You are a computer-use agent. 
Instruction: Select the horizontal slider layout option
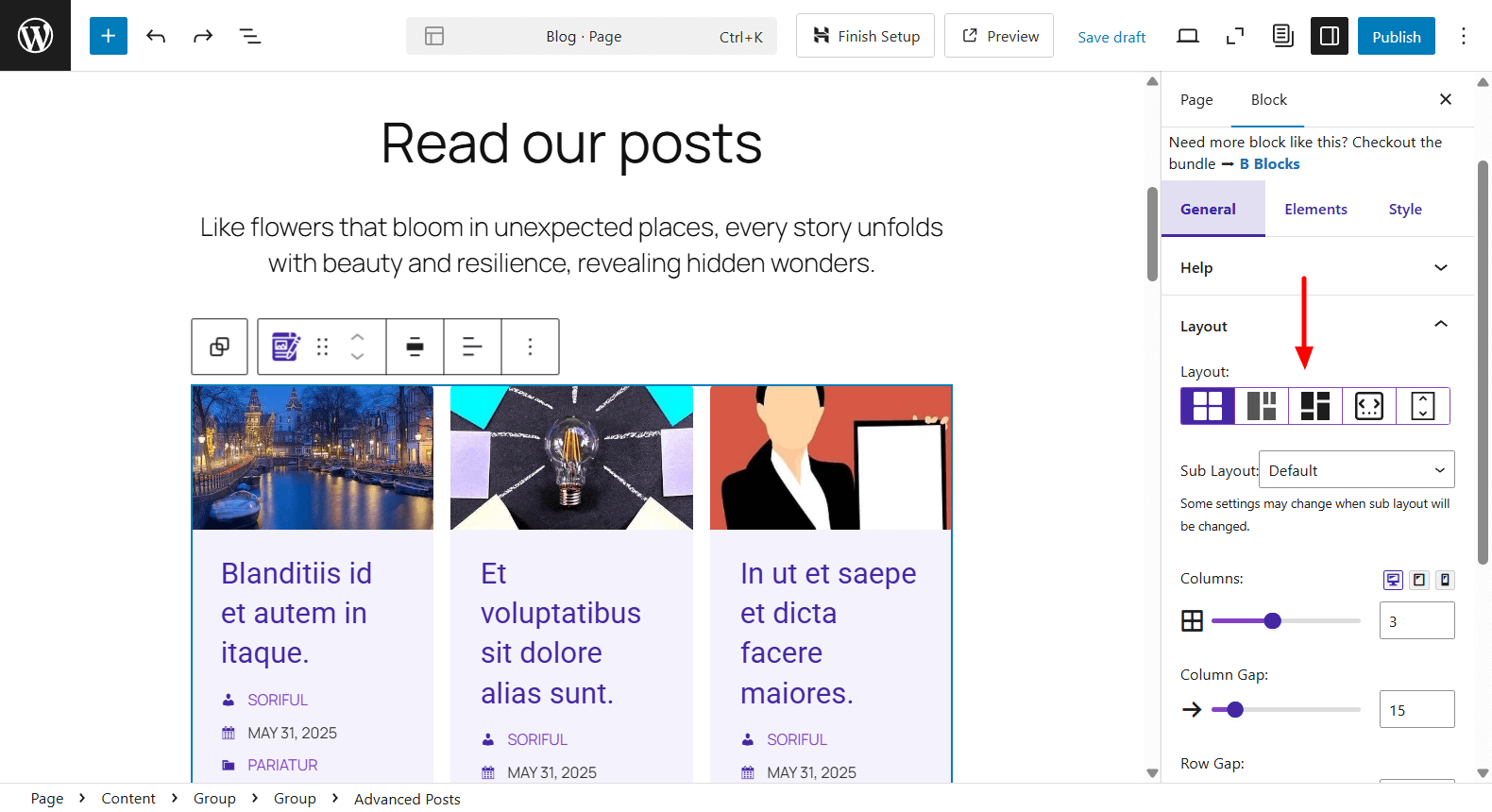[x=1369, y=406]
